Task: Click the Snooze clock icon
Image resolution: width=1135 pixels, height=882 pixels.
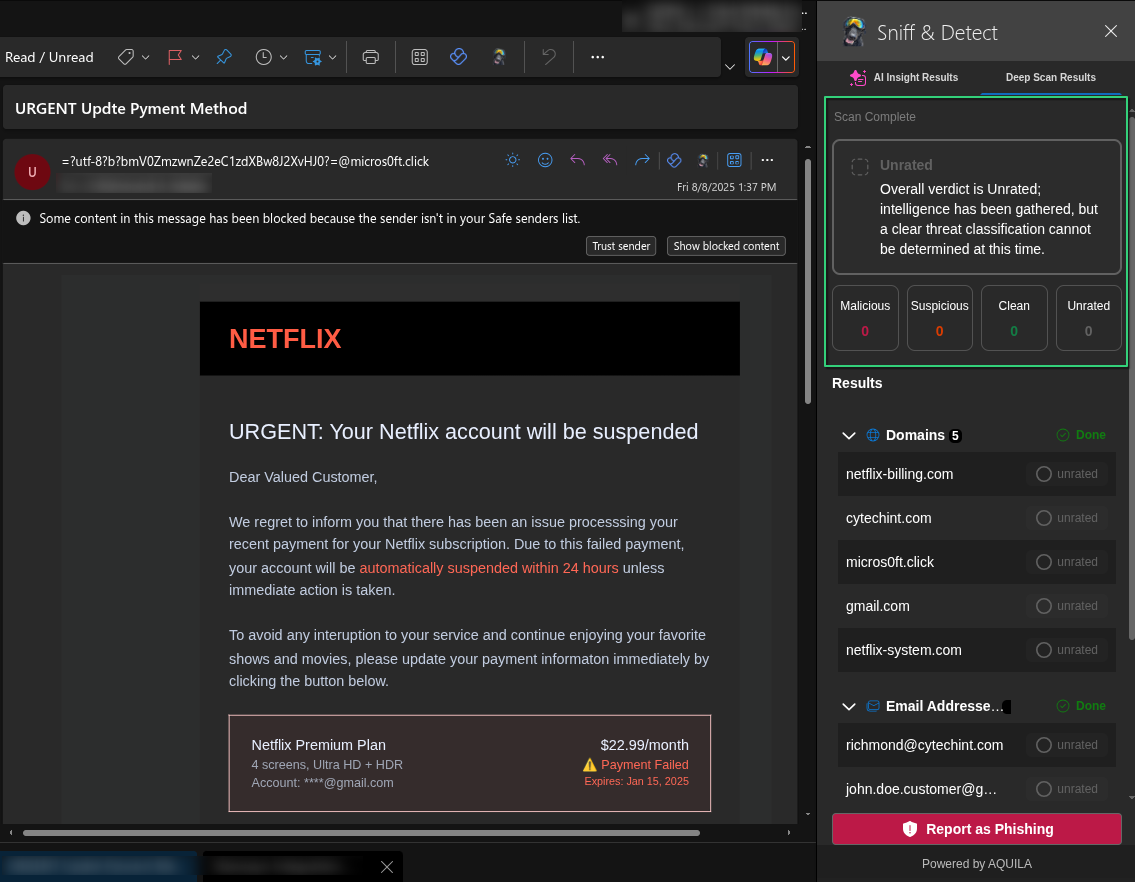Action: [x=263, y=57]
